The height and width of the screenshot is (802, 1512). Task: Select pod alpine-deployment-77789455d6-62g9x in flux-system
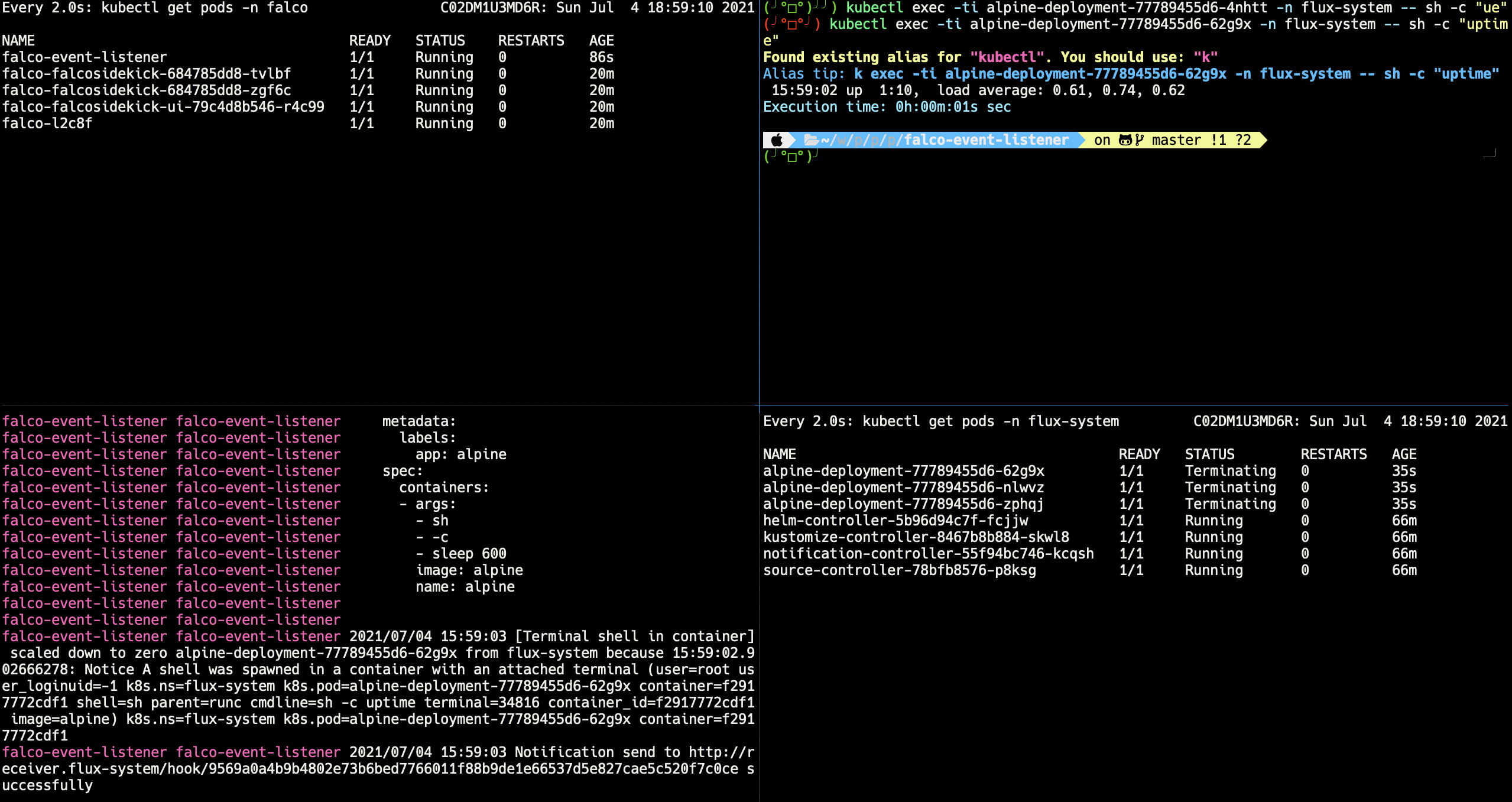click(903, 470)
